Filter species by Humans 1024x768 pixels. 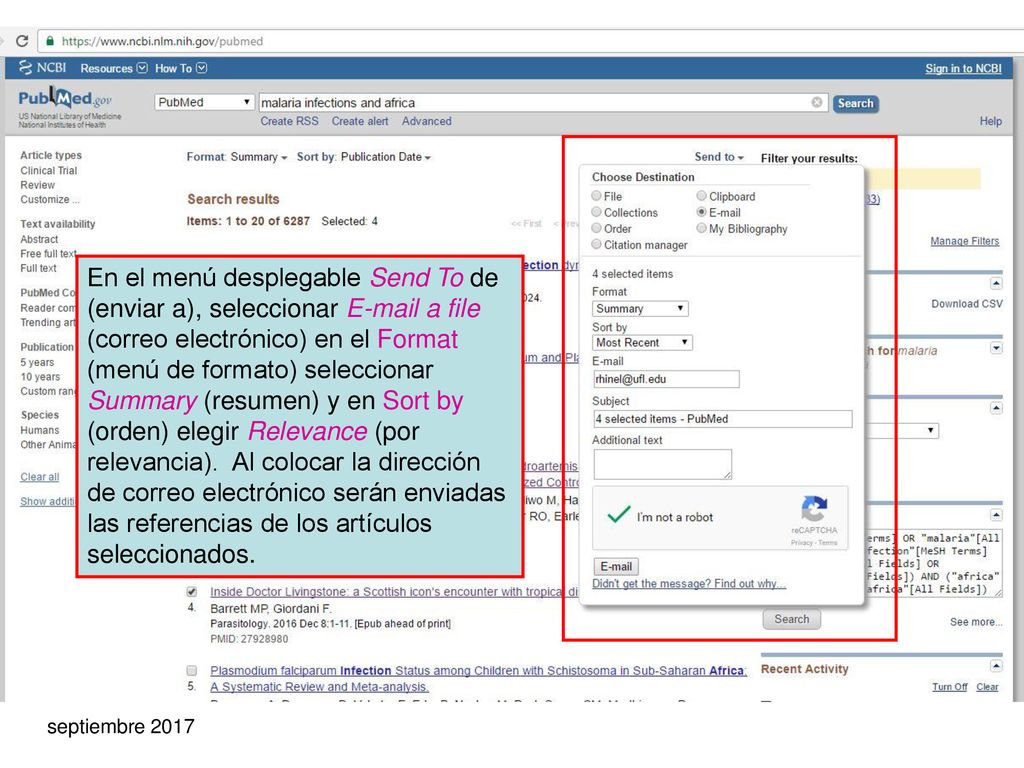pos(39,430)
